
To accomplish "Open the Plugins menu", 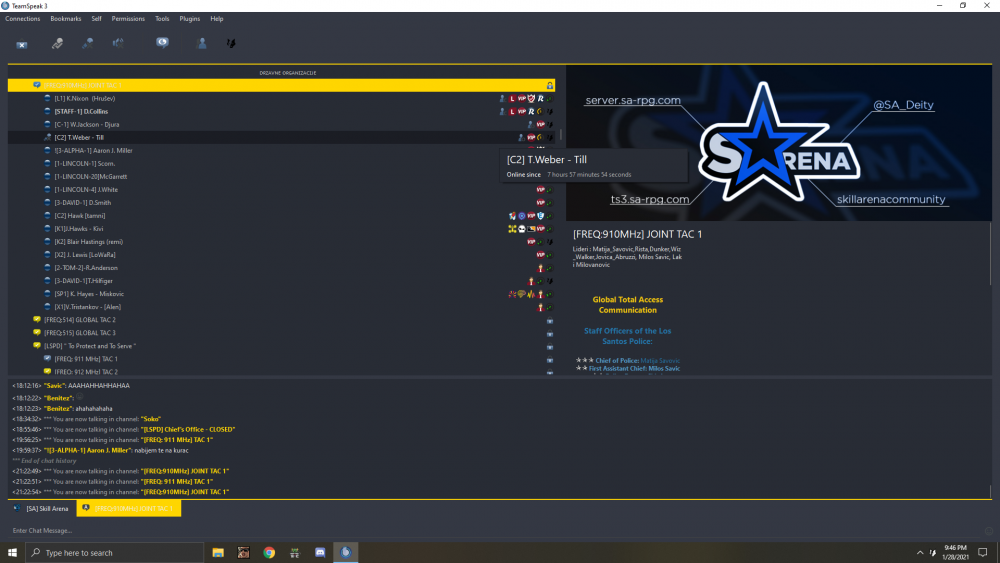I will coord(189,19).
